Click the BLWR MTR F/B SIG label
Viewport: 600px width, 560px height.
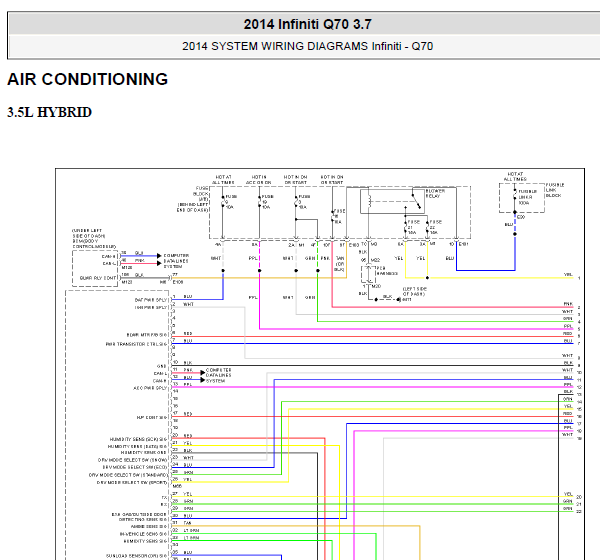pyautogui.click(x=147, y=335)
